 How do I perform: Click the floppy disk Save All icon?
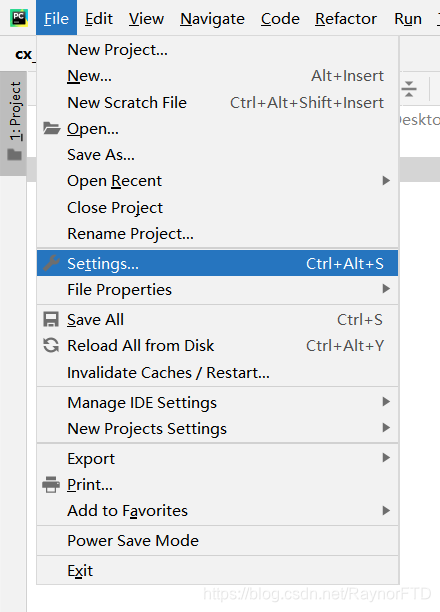pyautogui.click(x=51, y=319)
